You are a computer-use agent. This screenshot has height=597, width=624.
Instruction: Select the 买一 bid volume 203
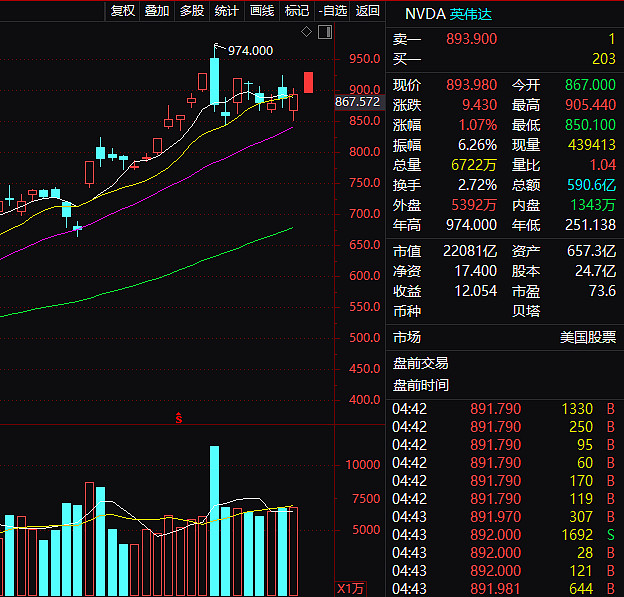tap(604, 59)
